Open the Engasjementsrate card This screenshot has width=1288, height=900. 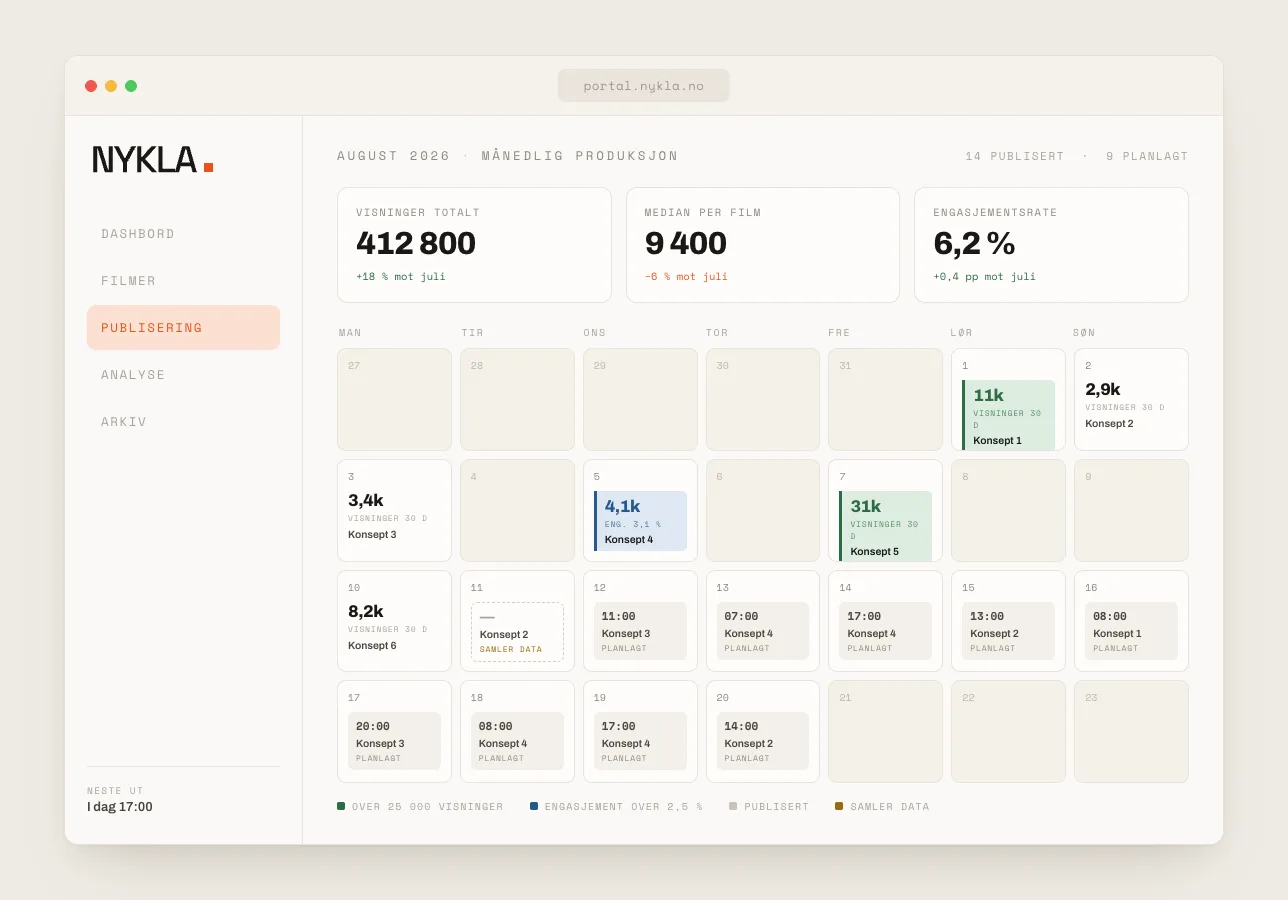pos(1051,245)
